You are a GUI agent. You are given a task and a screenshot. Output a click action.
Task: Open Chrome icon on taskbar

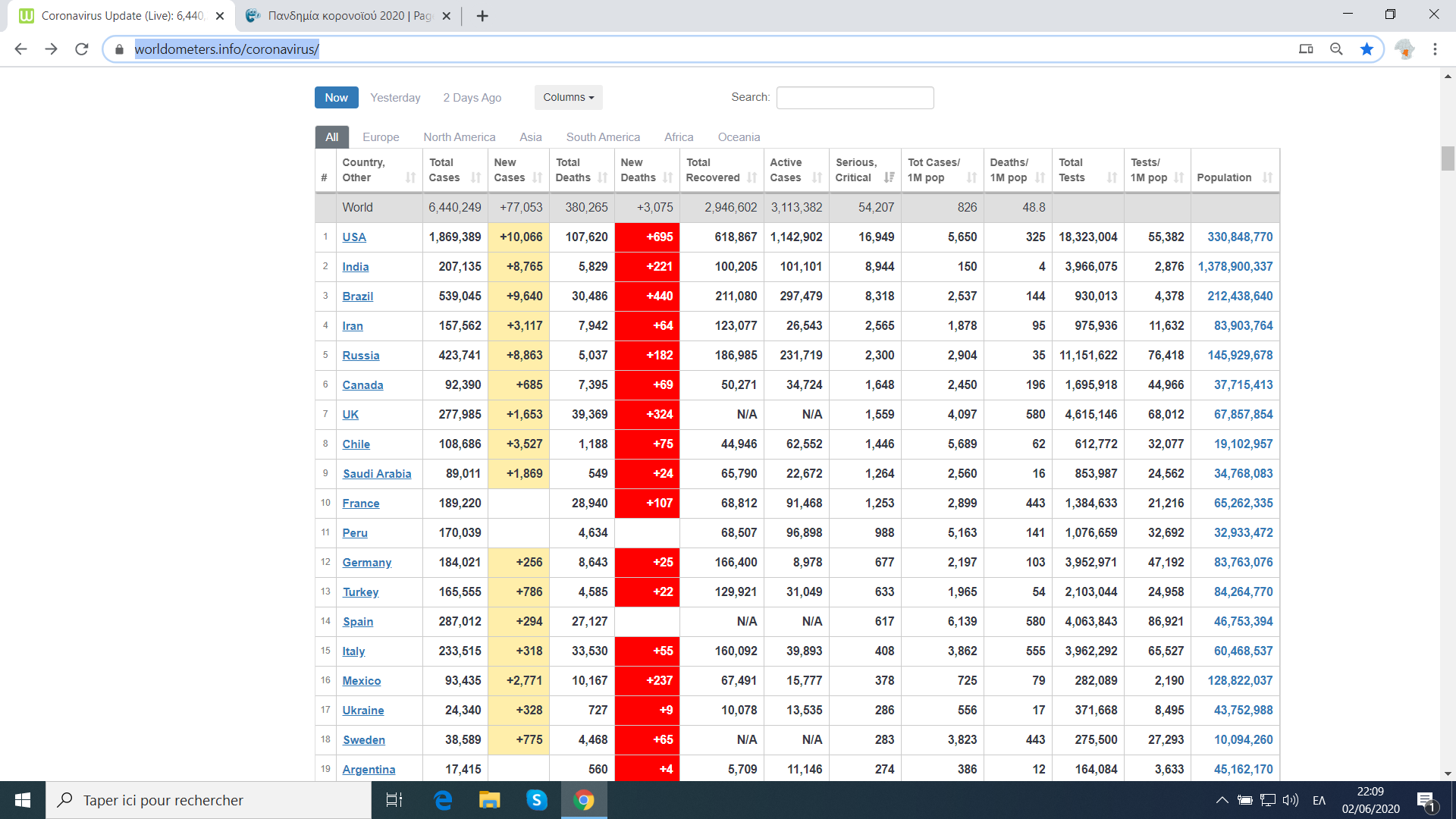point(584,800)
